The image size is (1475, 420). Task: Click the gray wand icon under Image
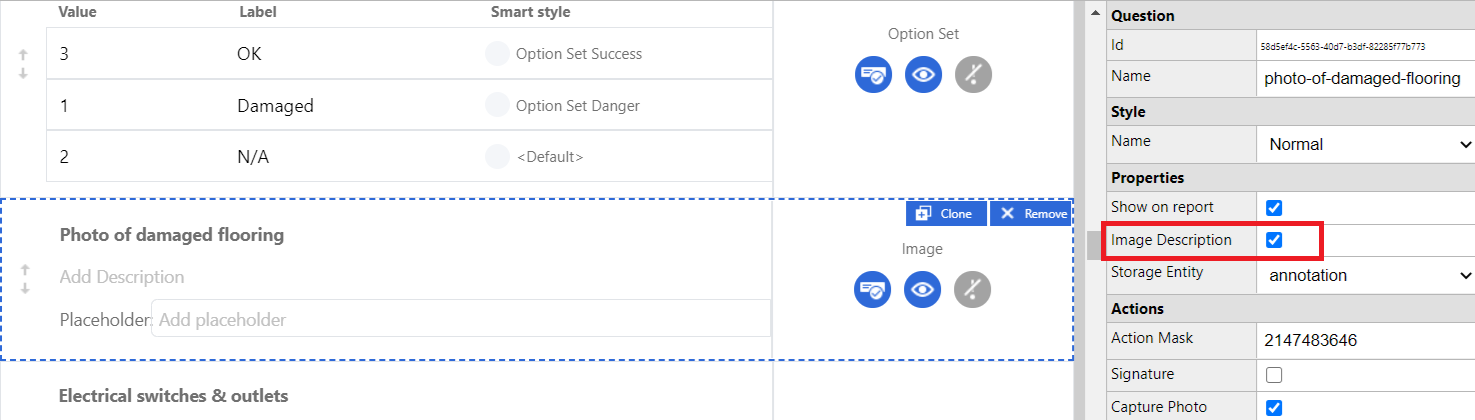(x=973, y=290)
